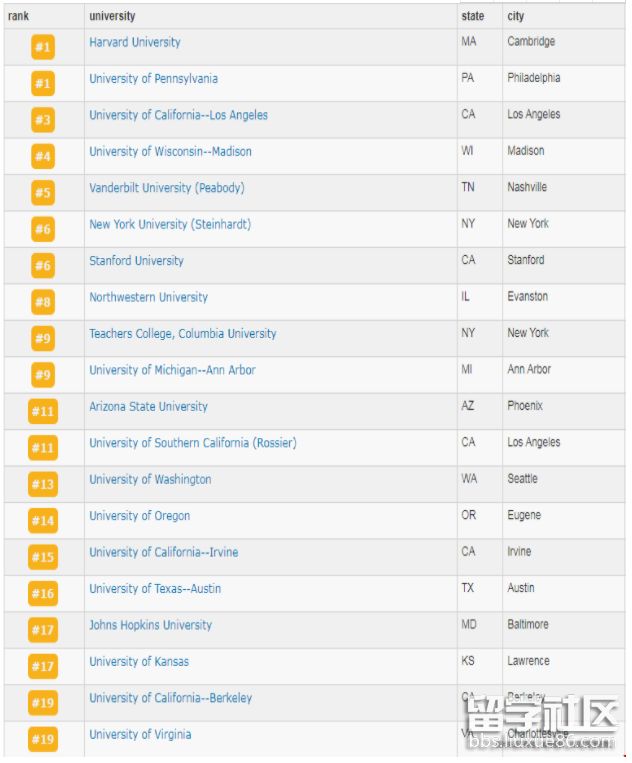Open the Johns Hopkins University link
Image resolution: width=632 pixels, height=763 pixels.
tap(150, 625)
